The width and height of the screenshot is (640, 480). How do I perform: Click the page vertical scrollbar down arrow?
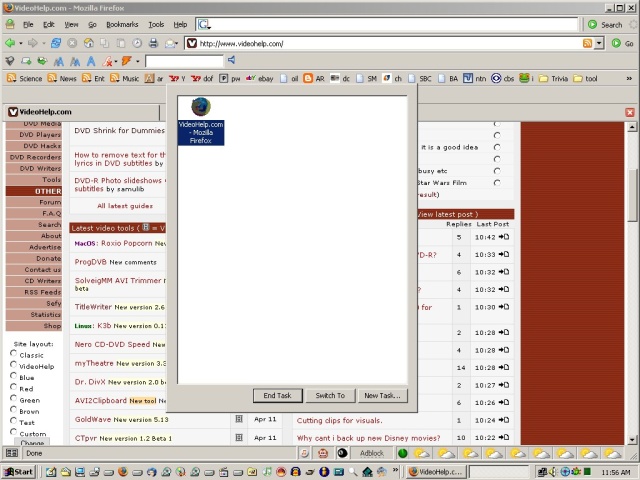coord(632,440)
